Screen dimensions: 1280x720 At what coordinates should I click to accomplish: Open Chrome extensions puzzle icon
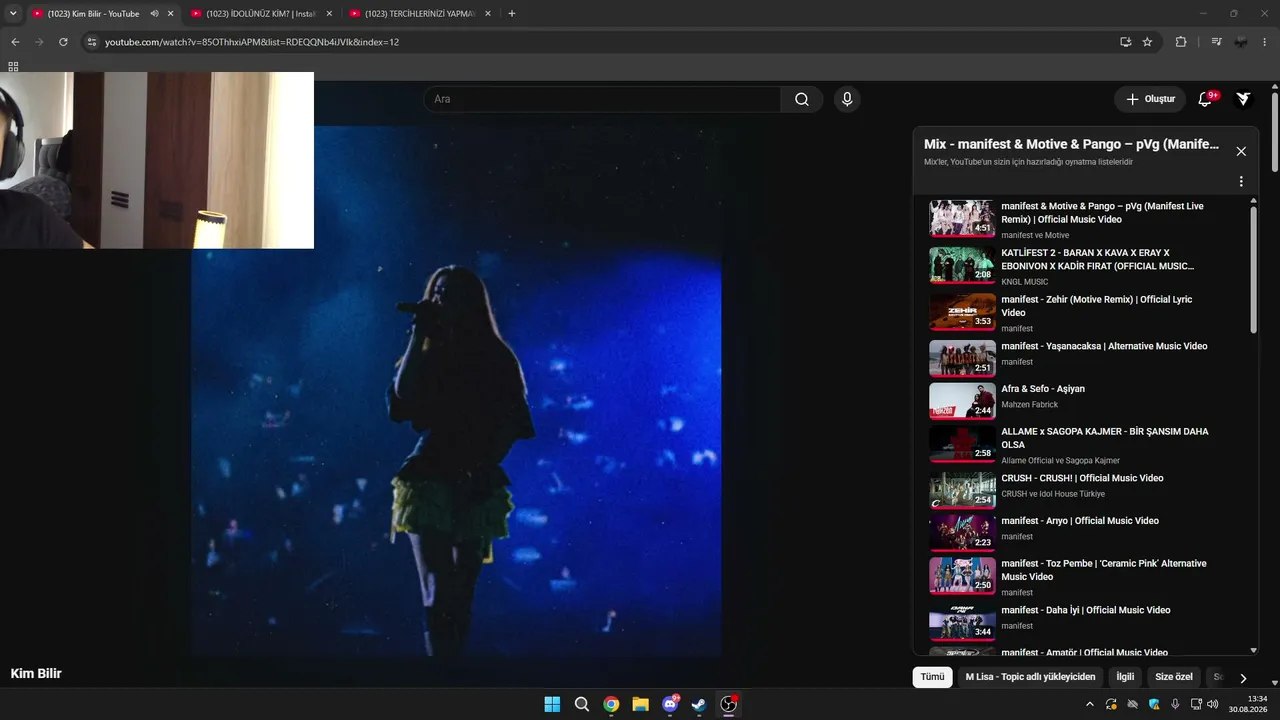coord(1181,42)
